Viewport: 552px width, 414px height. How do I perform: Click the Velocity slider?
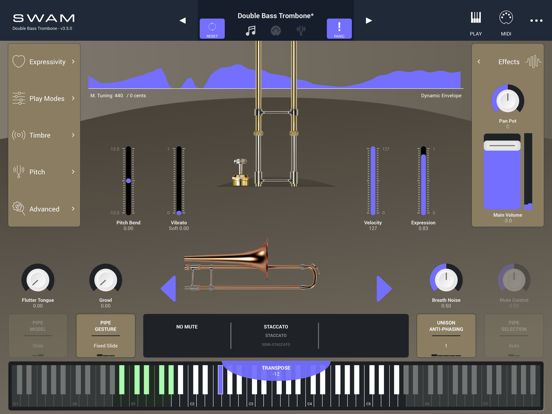point(373,181)
